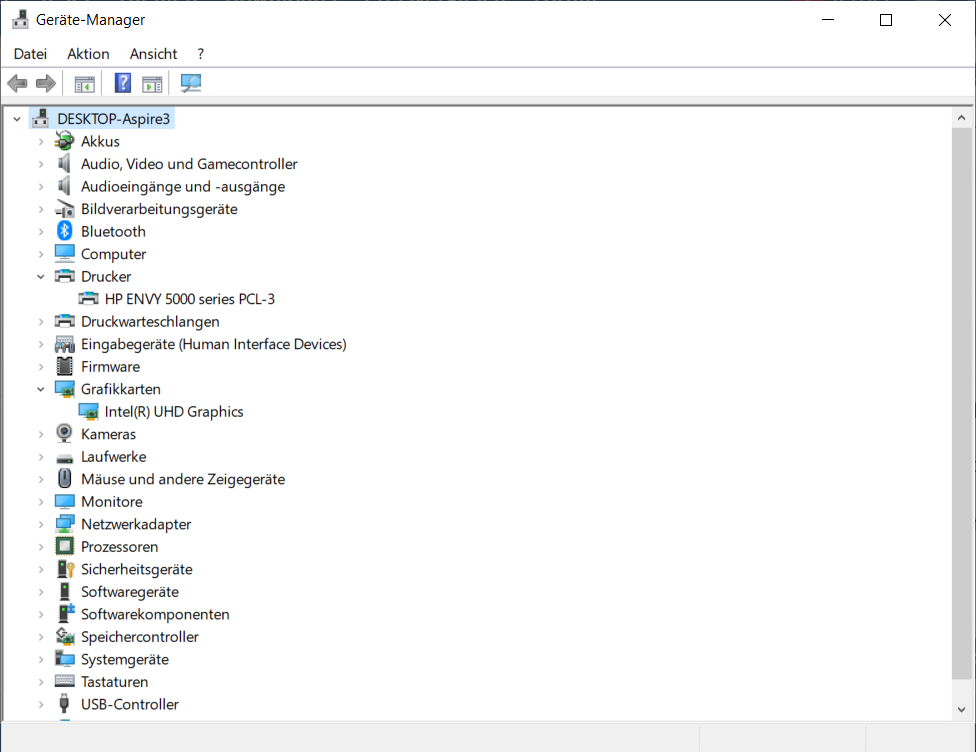
Task: Click the Softwarekomponenten icon
Action: 65,613
